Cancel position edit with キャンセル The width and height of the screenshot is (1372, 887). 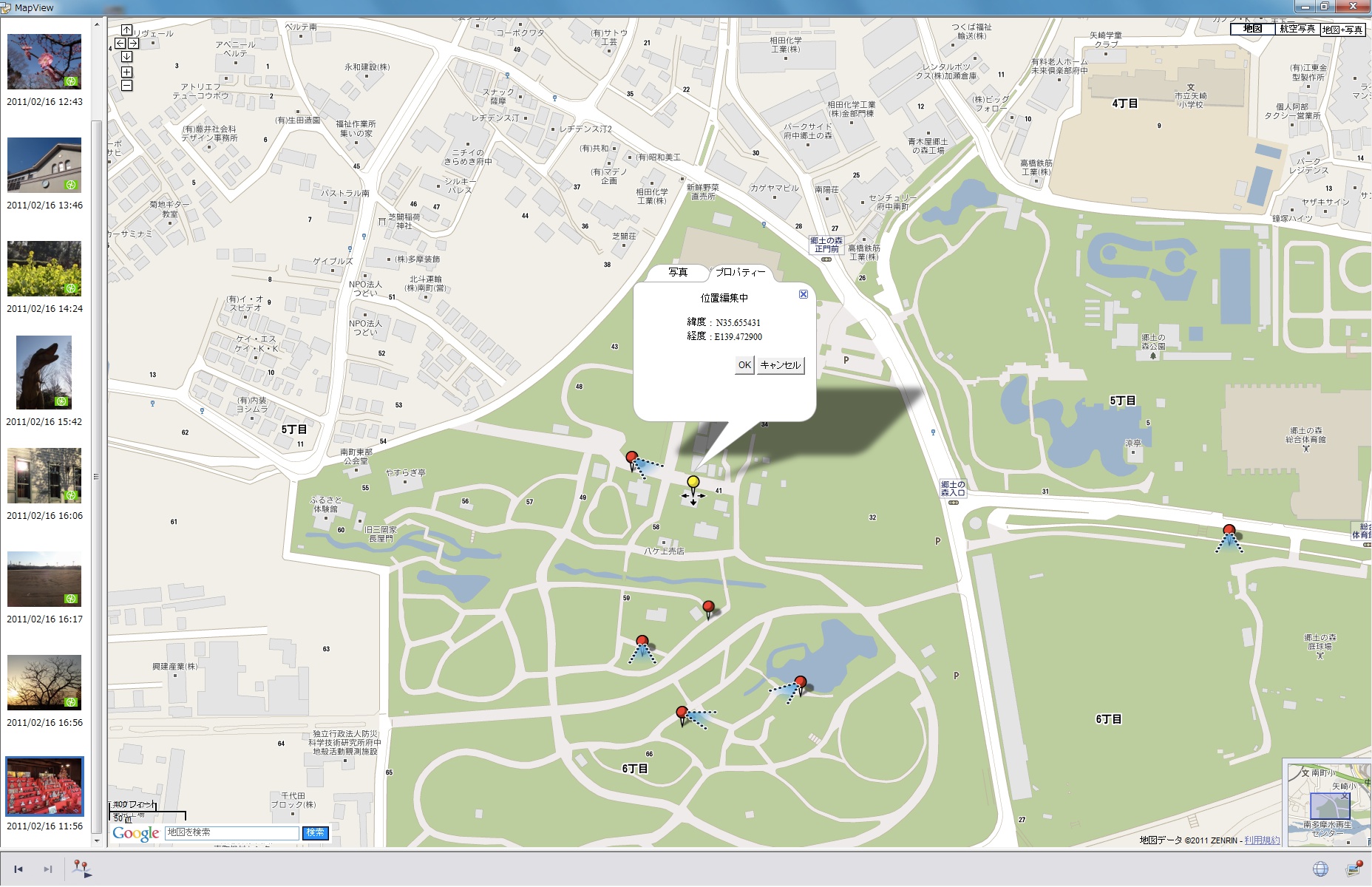click(780, 365)
